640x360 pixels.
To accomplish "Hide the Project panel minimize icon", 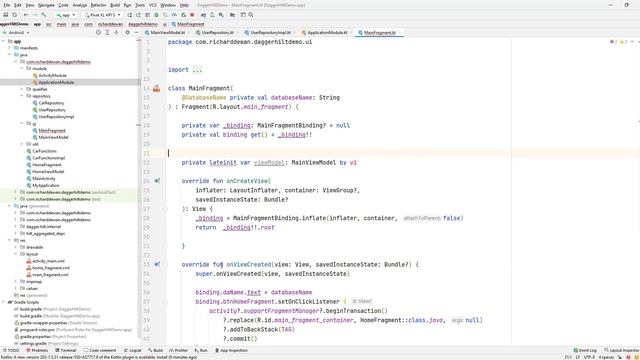I will point(136,32).
